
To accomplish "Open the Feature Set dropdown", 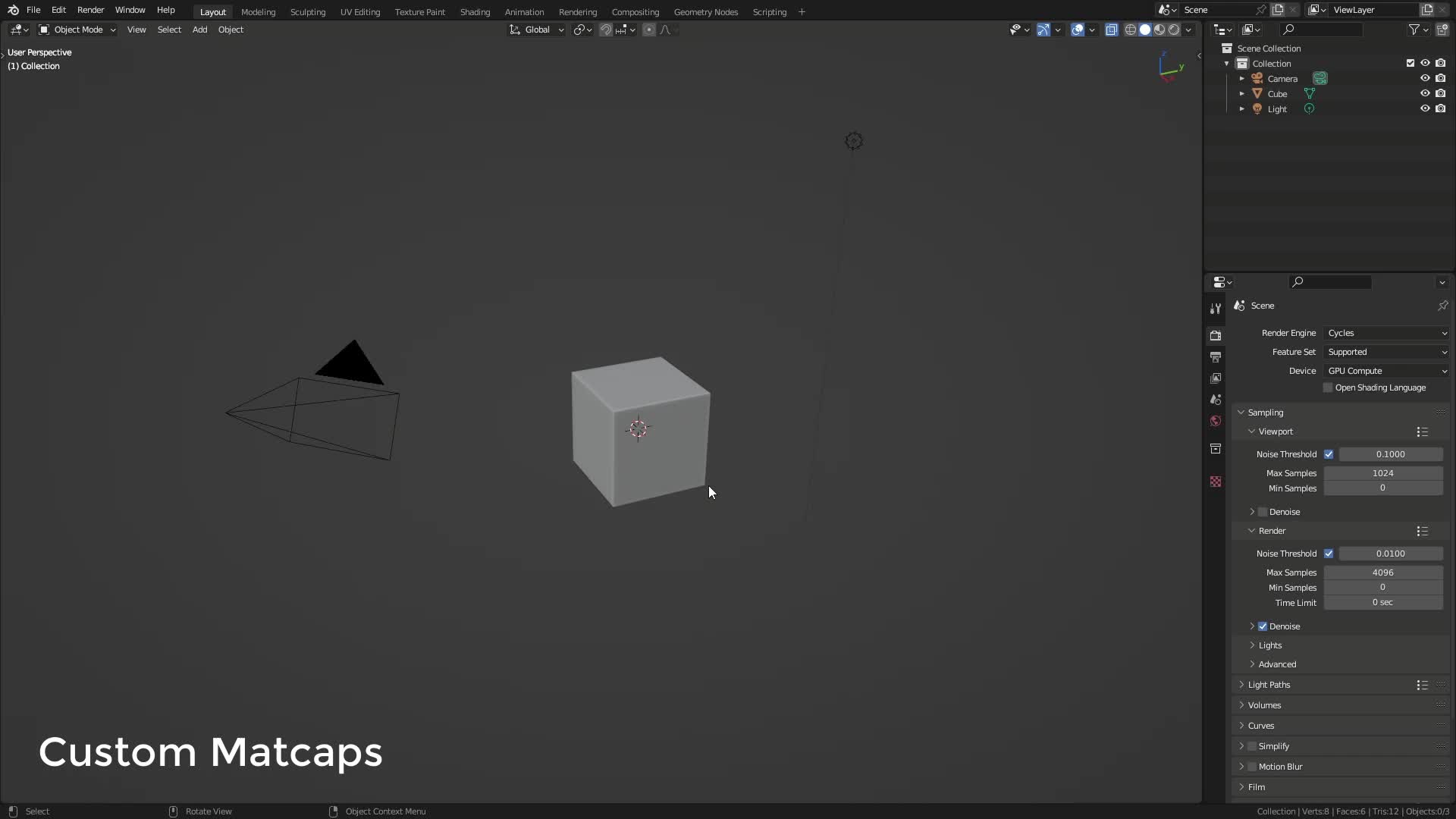I will pyautogui.click(x=1387, y=352).
